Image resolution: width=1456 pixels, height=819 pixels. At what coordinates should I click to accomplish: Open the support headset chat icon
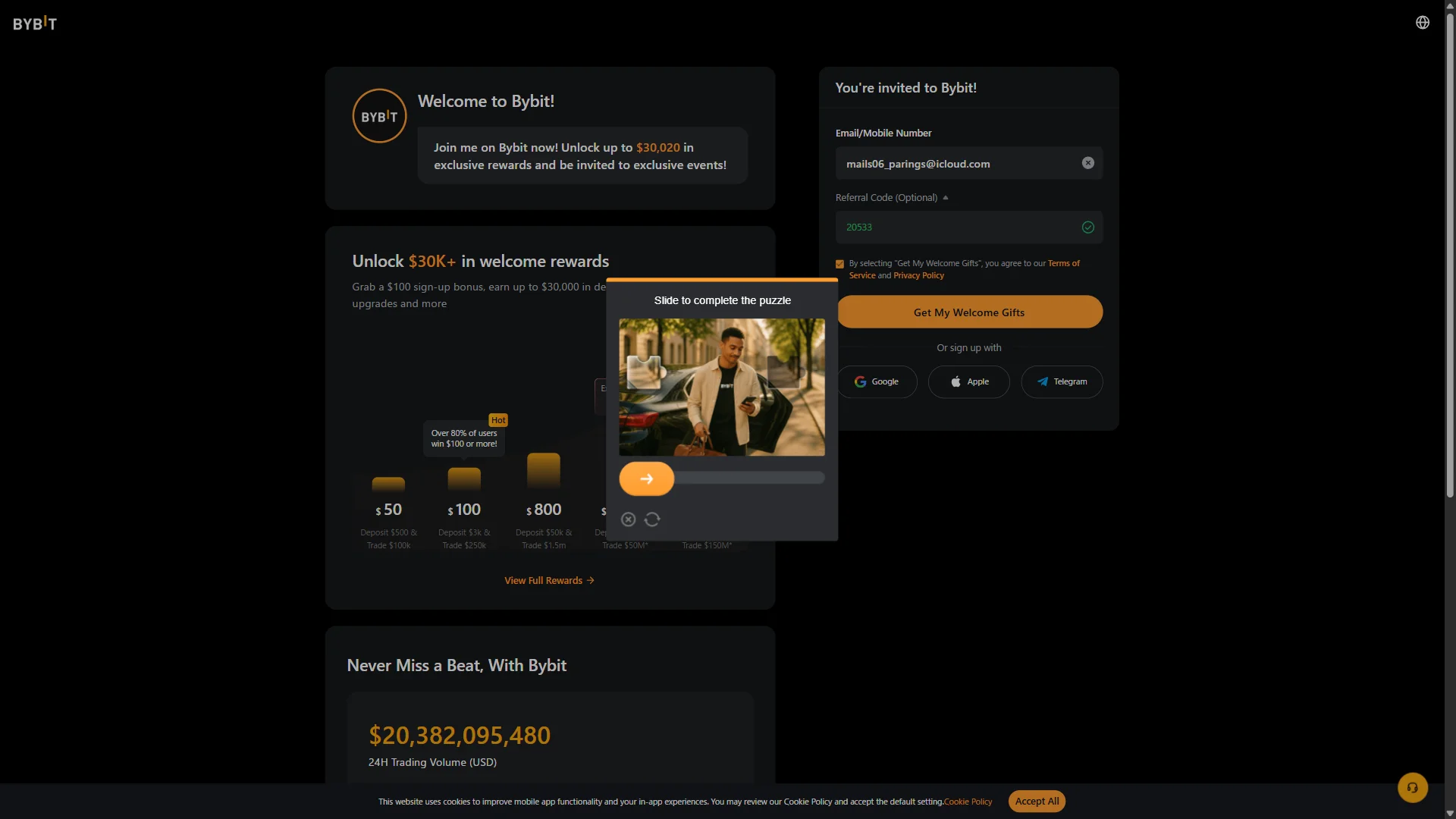click(1413, 787)
